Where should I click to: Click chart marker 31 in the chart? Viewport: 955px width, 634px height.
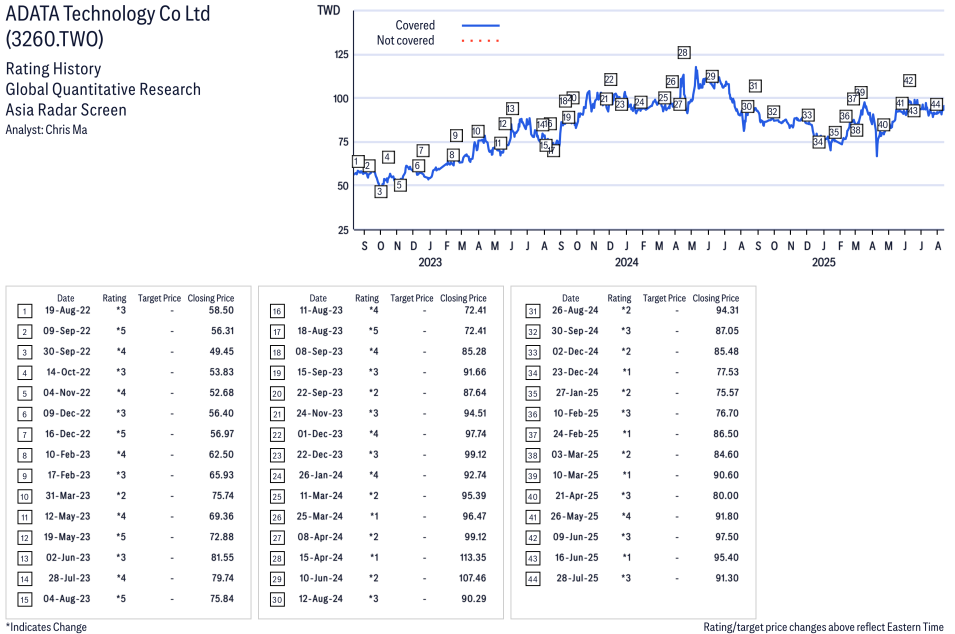[754, 86]
